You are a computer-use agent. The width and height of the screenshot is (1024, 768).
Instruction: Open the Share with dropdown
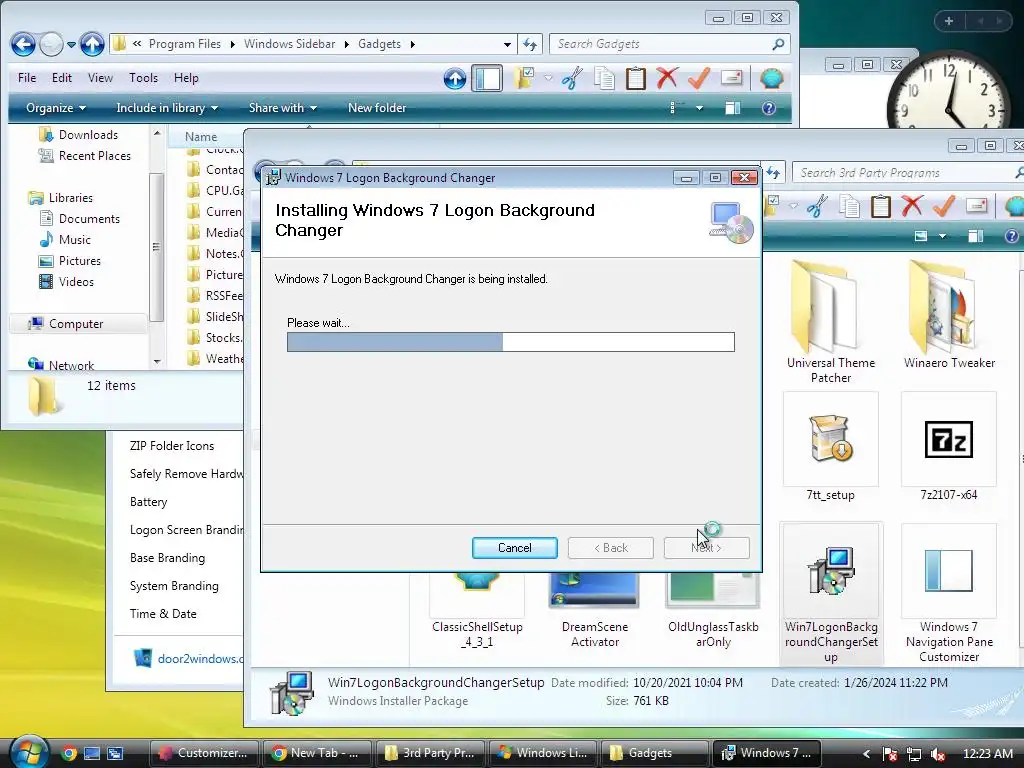point(282,108)
